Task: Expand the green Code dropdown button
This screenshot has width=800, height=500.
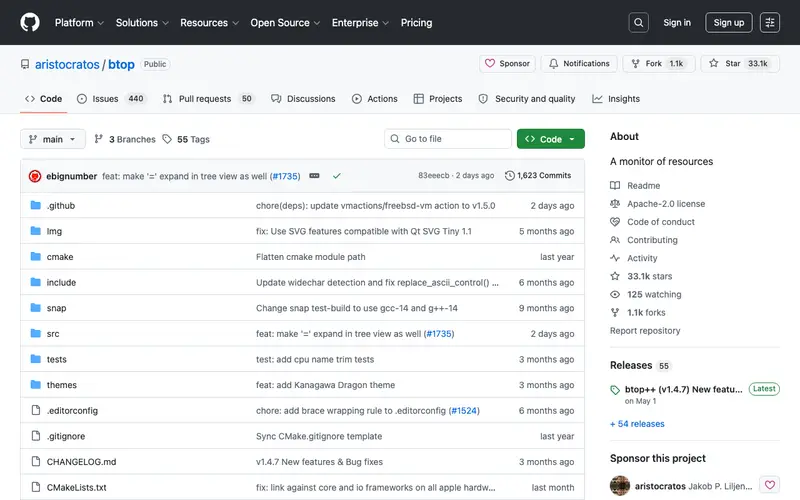Action: pos(551,139)
